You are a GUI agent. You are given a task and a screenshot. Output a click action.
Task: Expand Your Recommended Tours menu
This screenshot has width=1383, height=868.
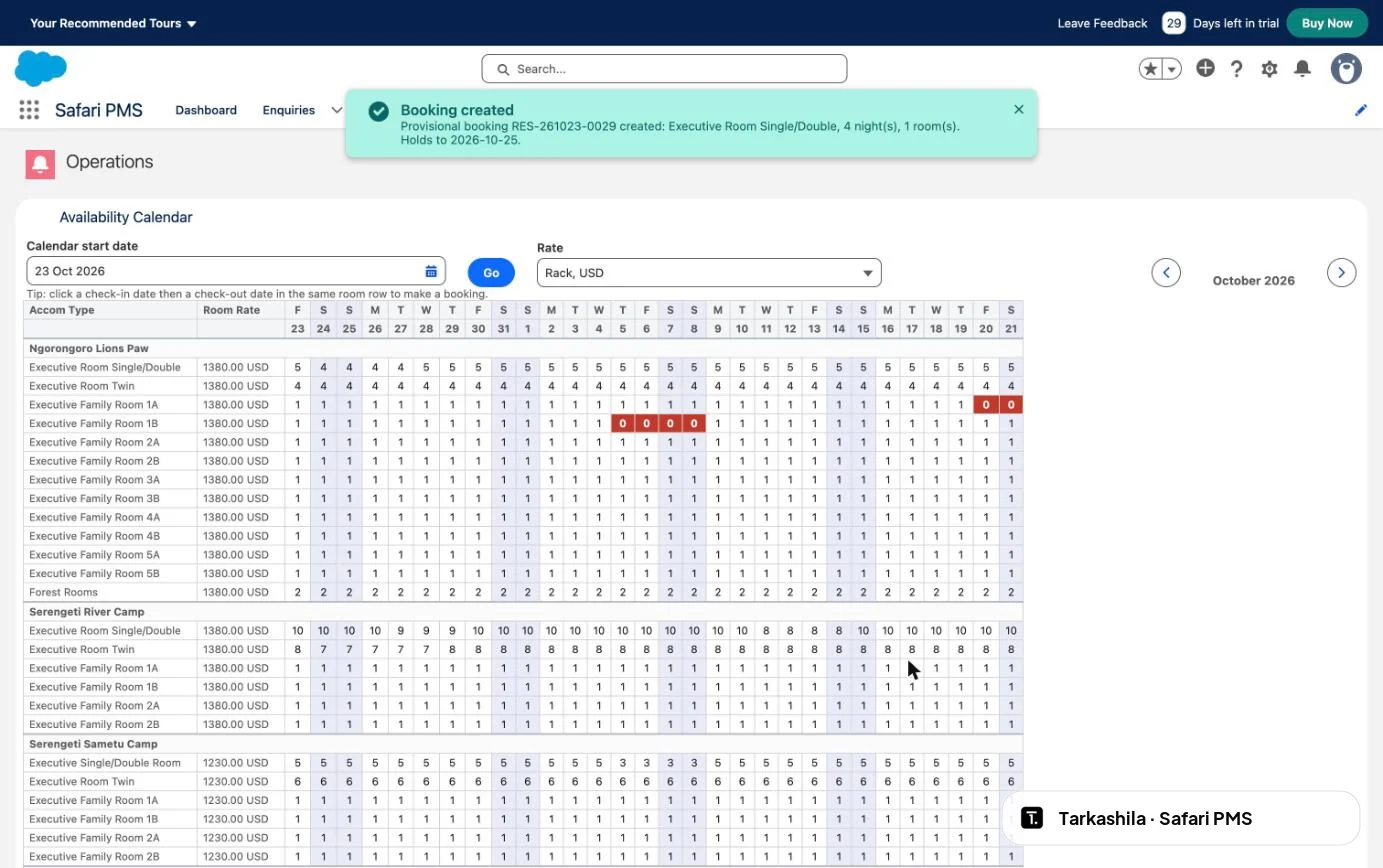coord(114,23)
